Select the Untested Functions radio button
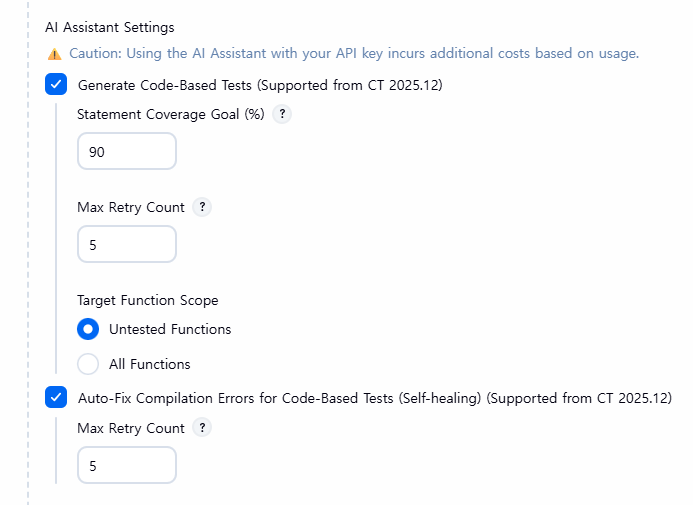This screenshot has width=693, height=505. pyautogui.click(x=88, y=329)
